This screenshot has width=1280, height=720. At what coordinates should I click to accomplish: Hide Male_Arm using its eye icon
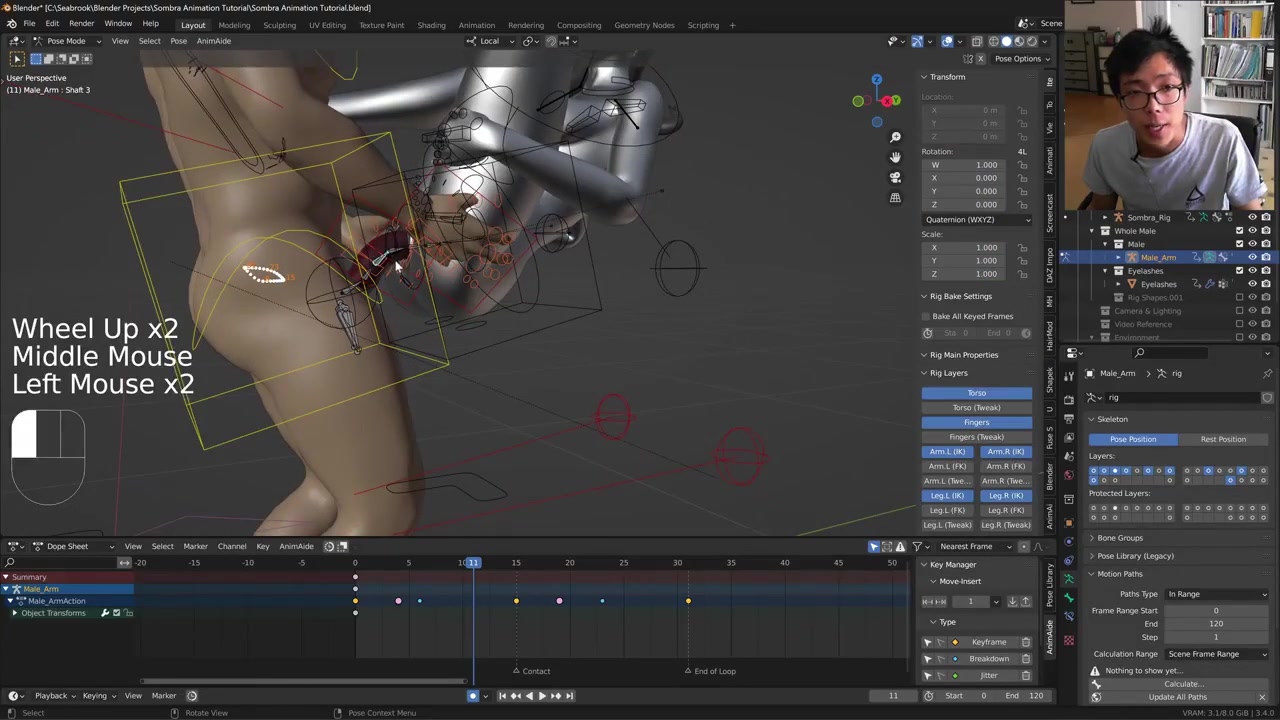tap(1252, 257)
